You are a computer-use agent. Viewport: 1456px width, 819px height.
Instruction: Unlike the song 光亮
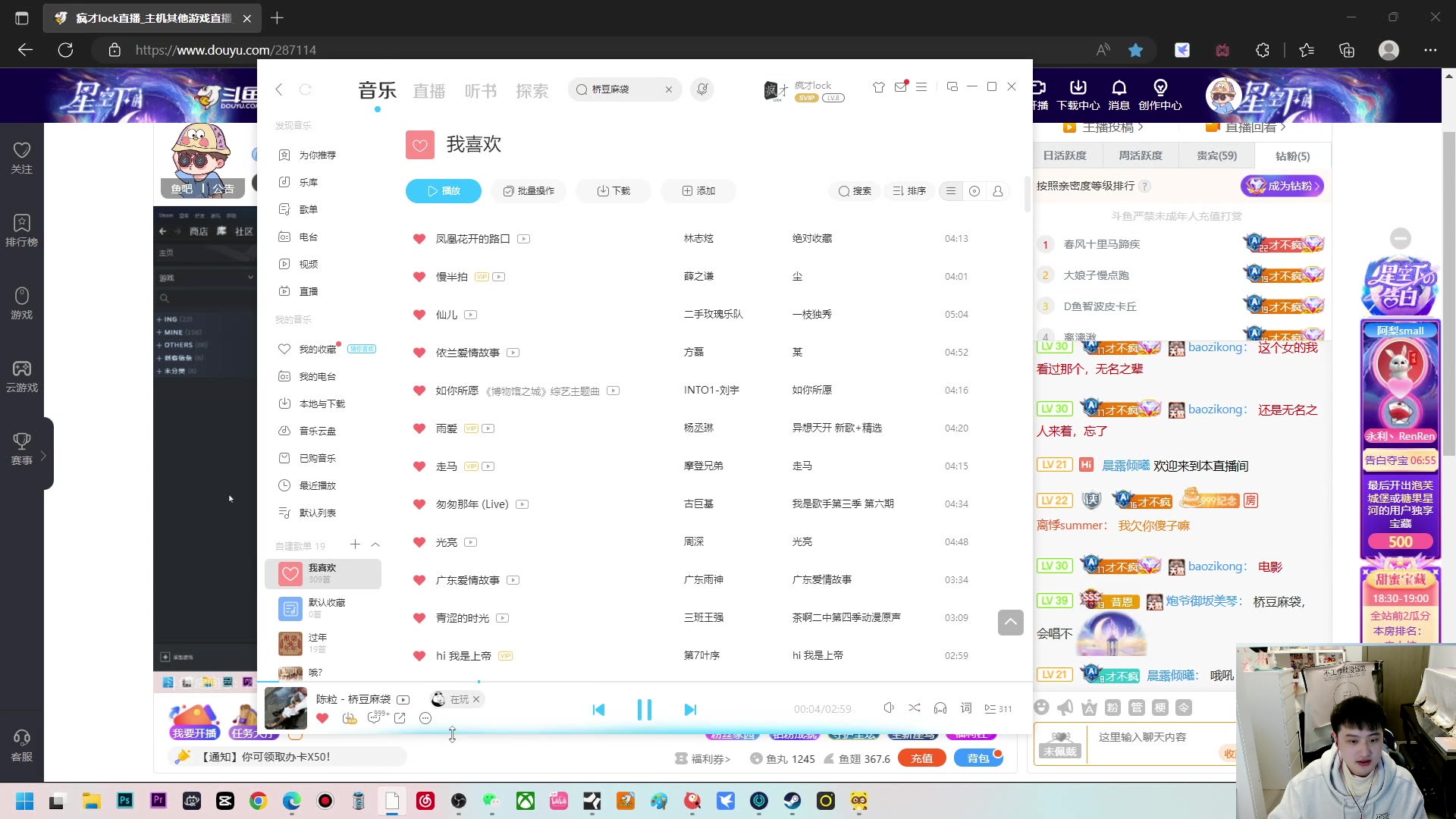419,542
